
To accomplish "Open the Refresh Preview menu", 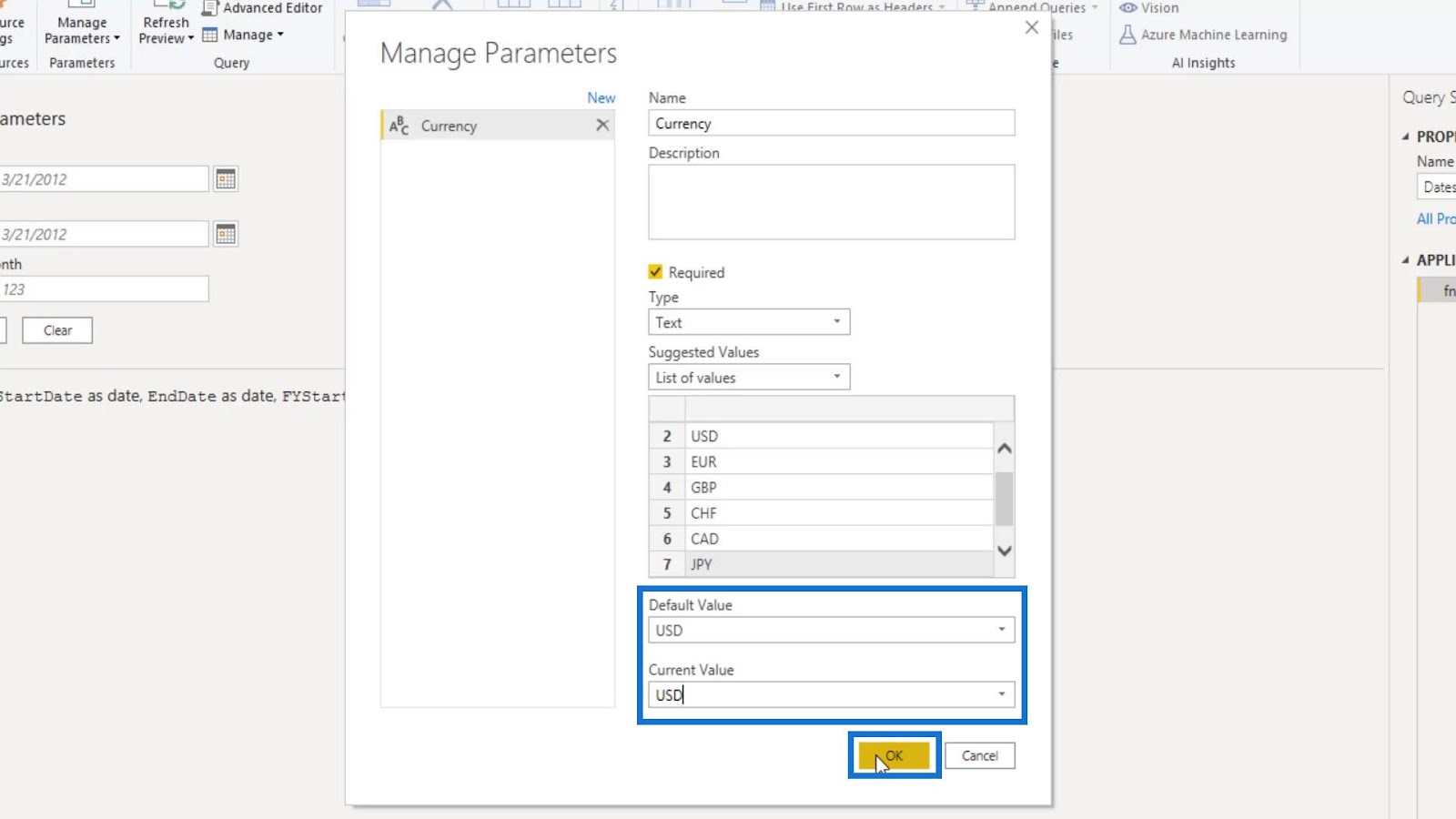I will (x=167, y=30).
